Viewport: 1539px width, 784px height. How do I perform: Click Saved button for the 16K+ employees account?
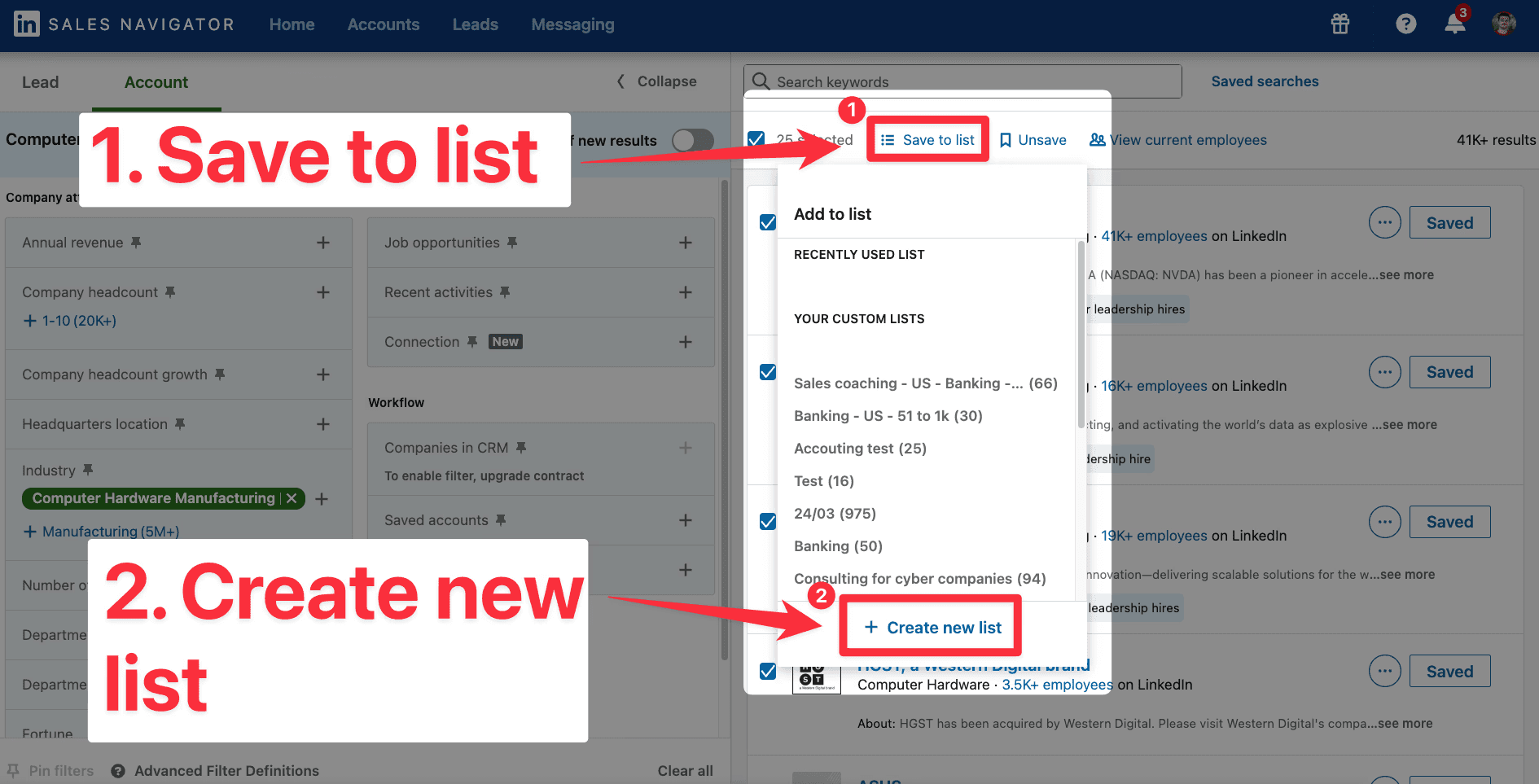click(1449, 372)
